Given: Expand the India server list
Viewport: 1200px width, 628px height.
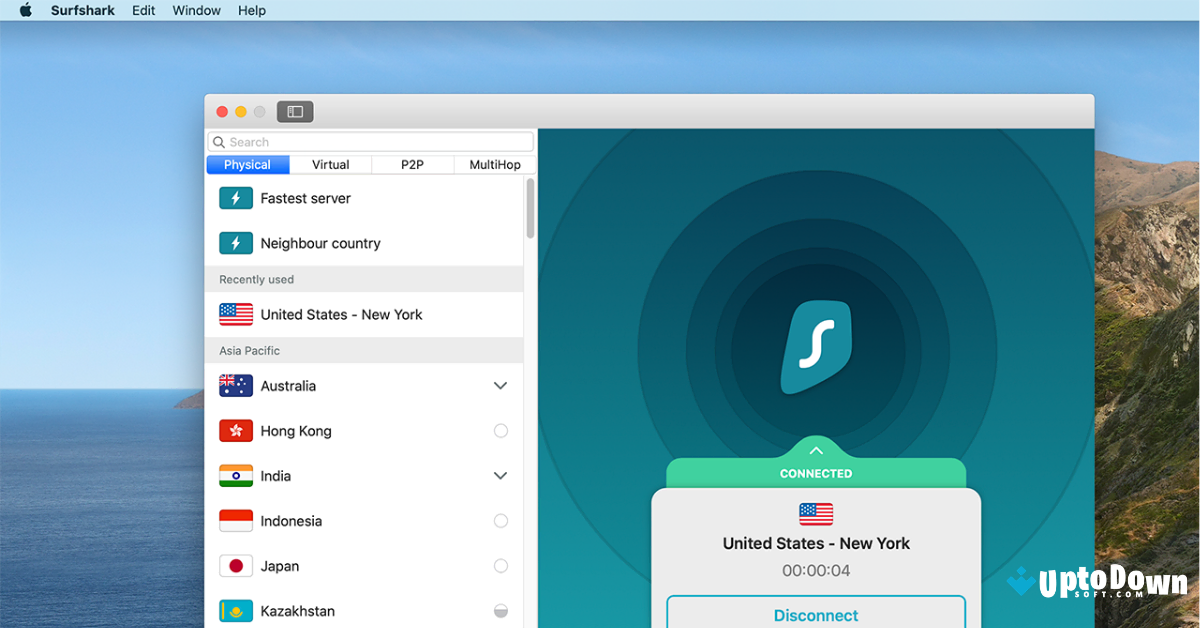Looking at the screenshot, I should [x=500, y=475].
